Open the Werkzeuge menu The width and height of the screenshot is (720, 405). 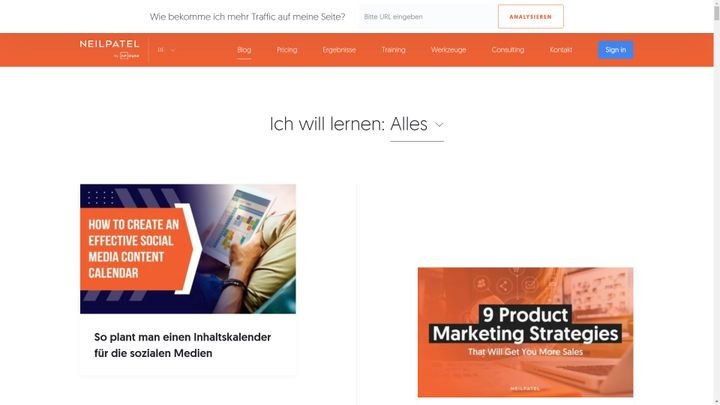[x=448, y=50]
